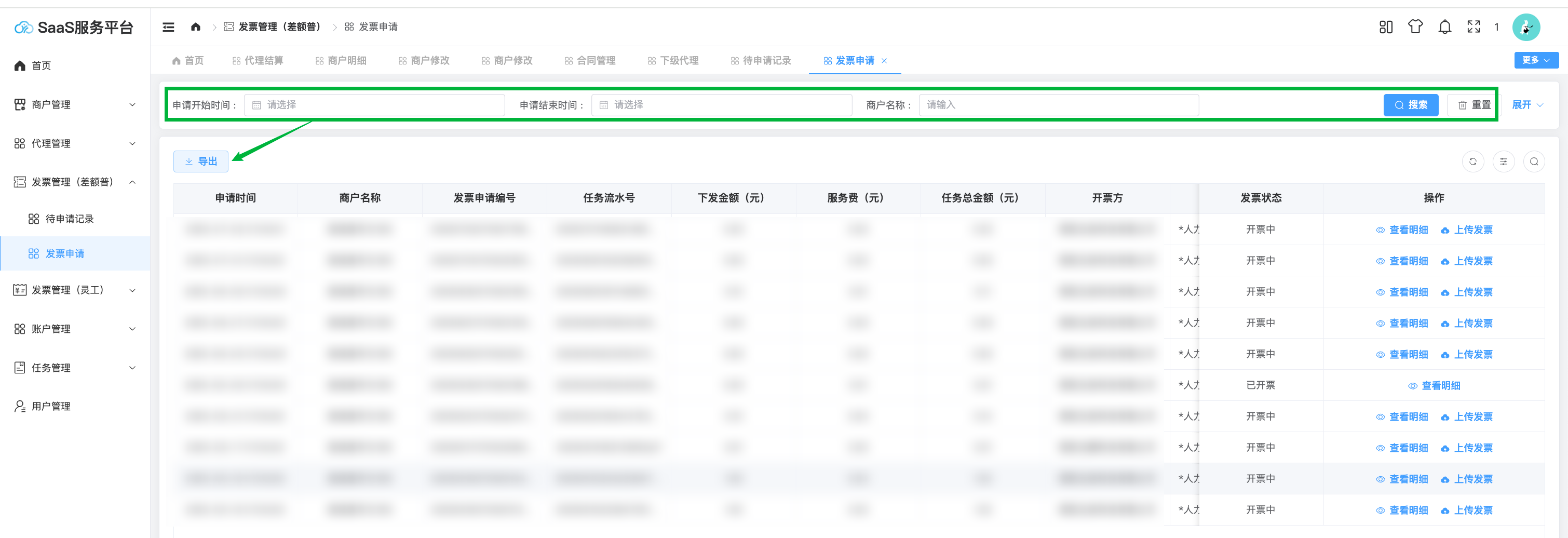Click the user avatar

(1525, 27)
